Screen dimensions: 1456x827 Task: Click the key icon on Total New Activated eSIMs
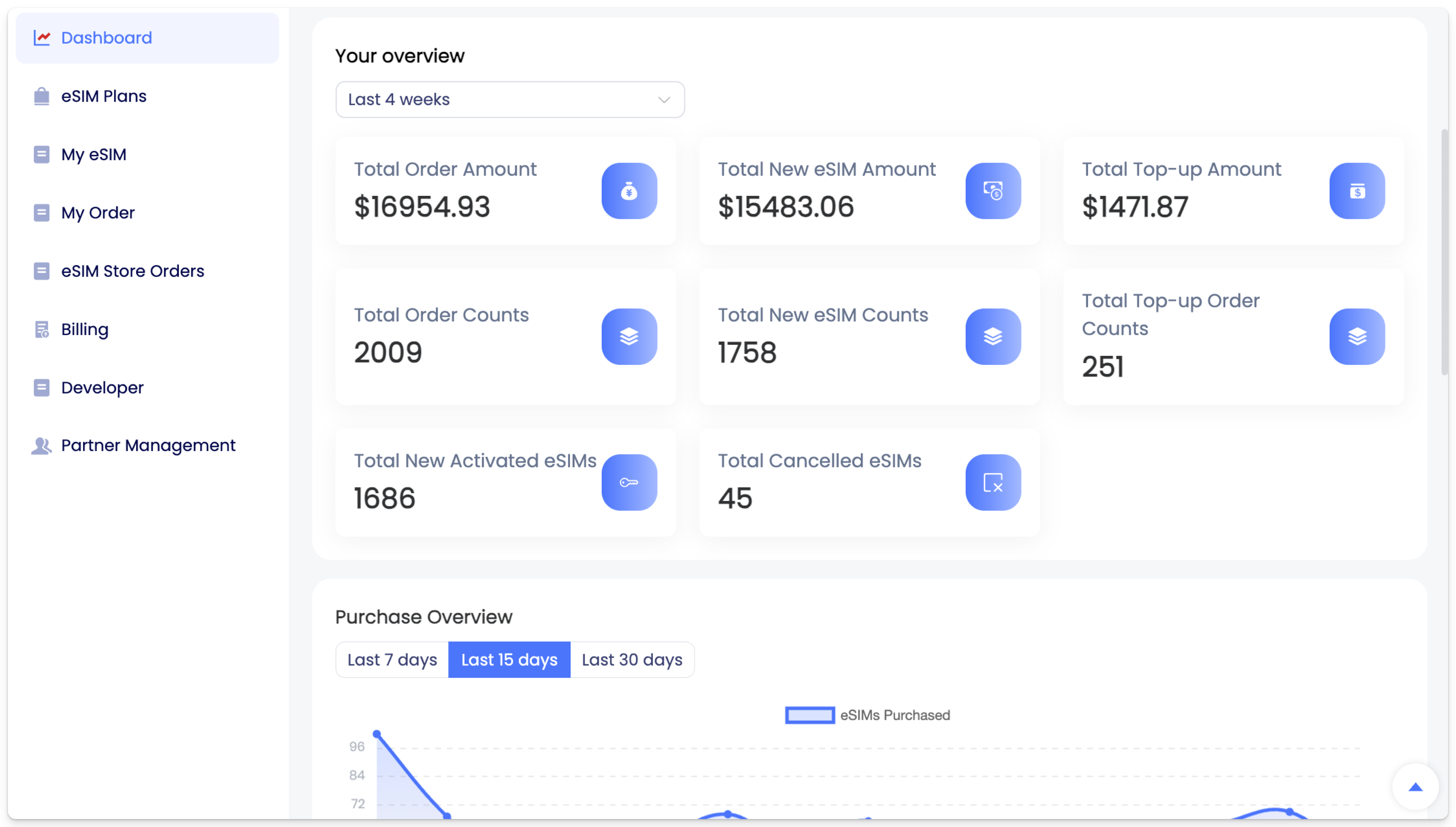[x=629, y=482]
